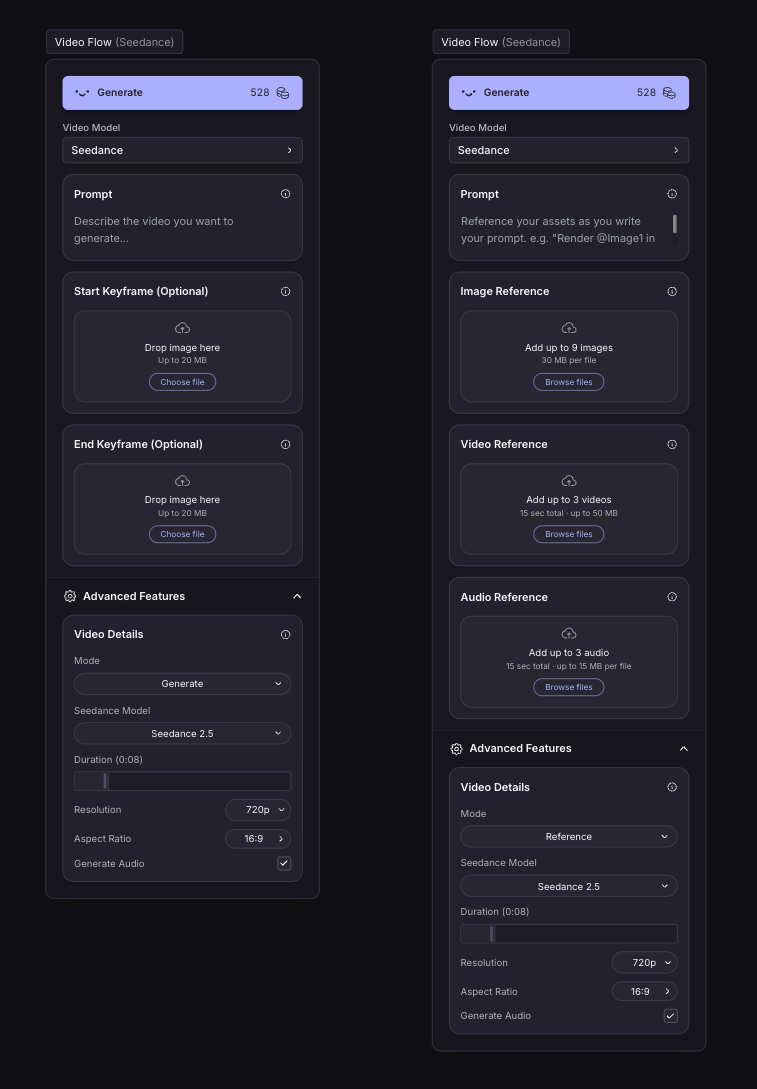Click credits coin icon on left Generate button
The height and width of the screenshot is (1089, 757).
click(x=283, y=93)
